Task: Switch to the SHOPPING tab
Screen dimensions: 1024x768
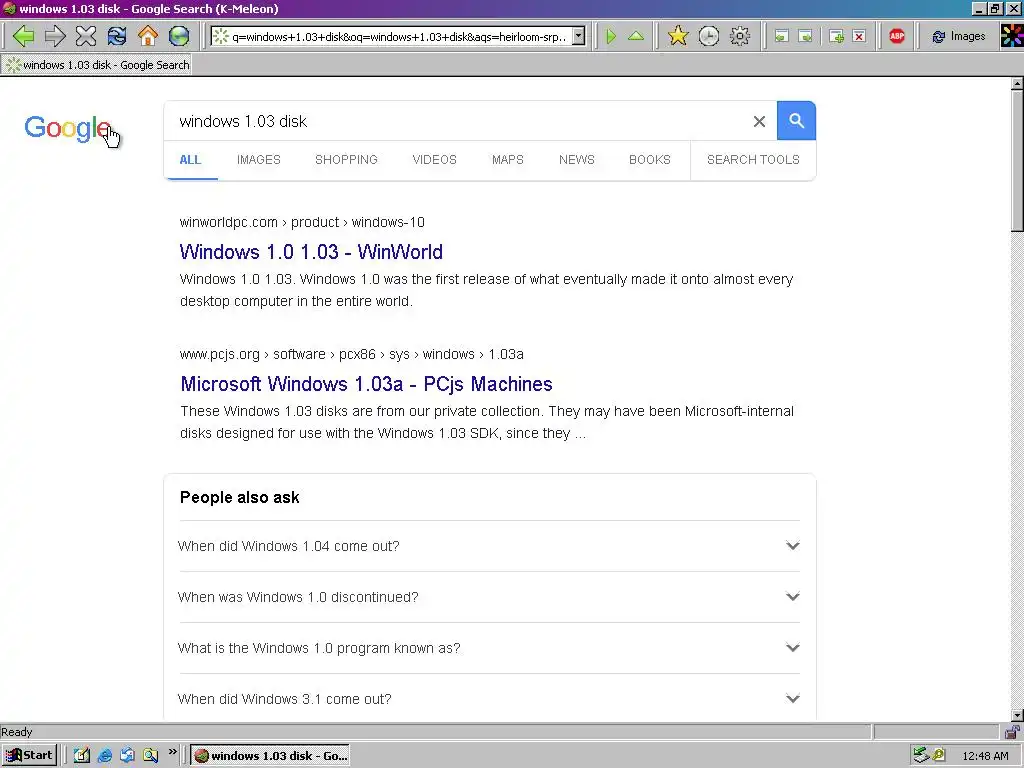Action: click(346, 160)
